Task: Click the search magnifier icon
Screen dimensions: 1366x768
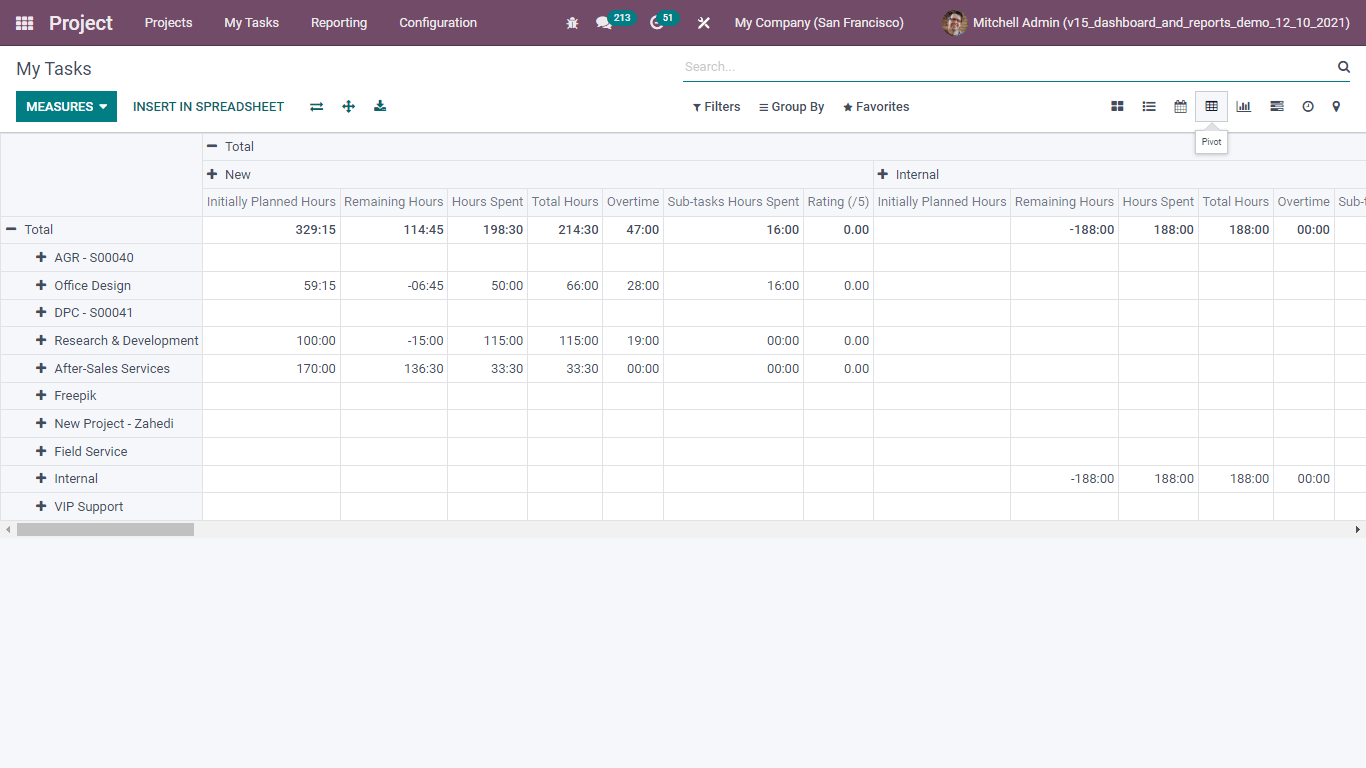Action: (1344, 67)
